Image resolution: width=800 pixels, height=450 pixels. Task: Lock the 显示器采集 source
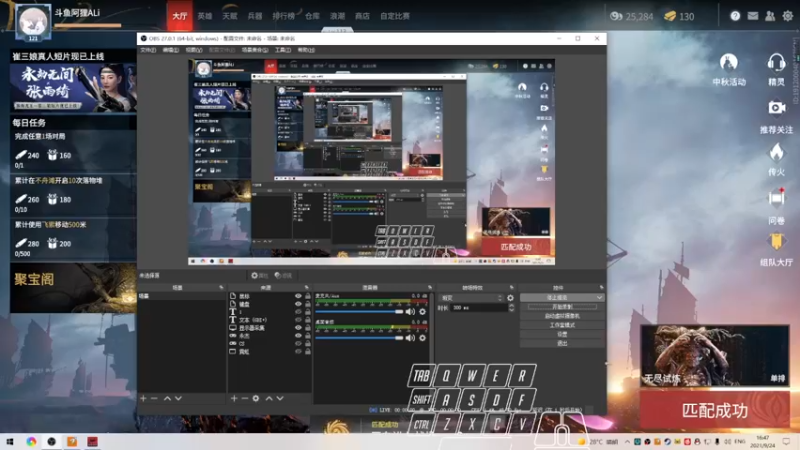click(x=308, y=328)
